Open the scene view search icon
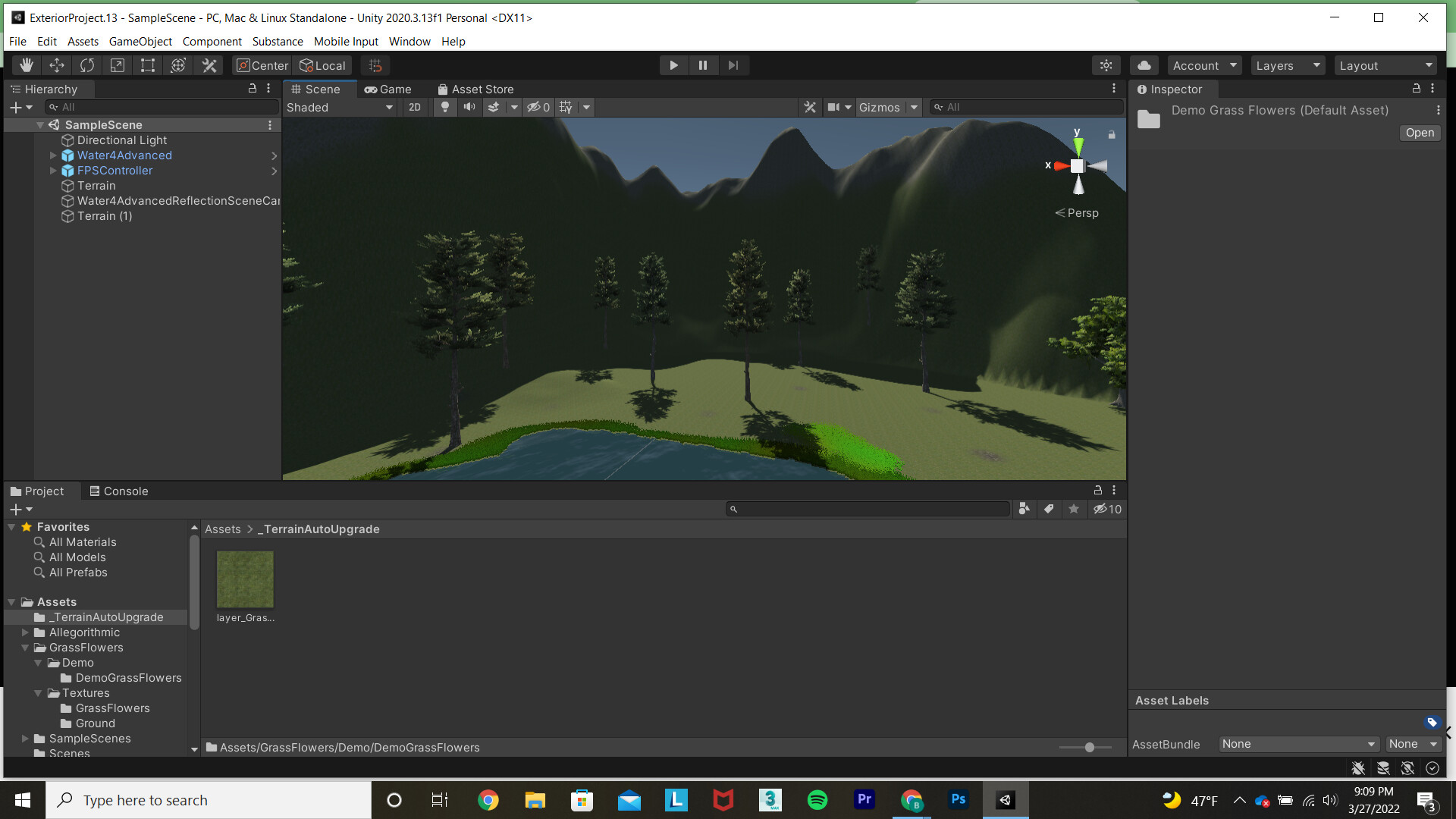This screenshot has height=819, width=1456. [939, 107]
